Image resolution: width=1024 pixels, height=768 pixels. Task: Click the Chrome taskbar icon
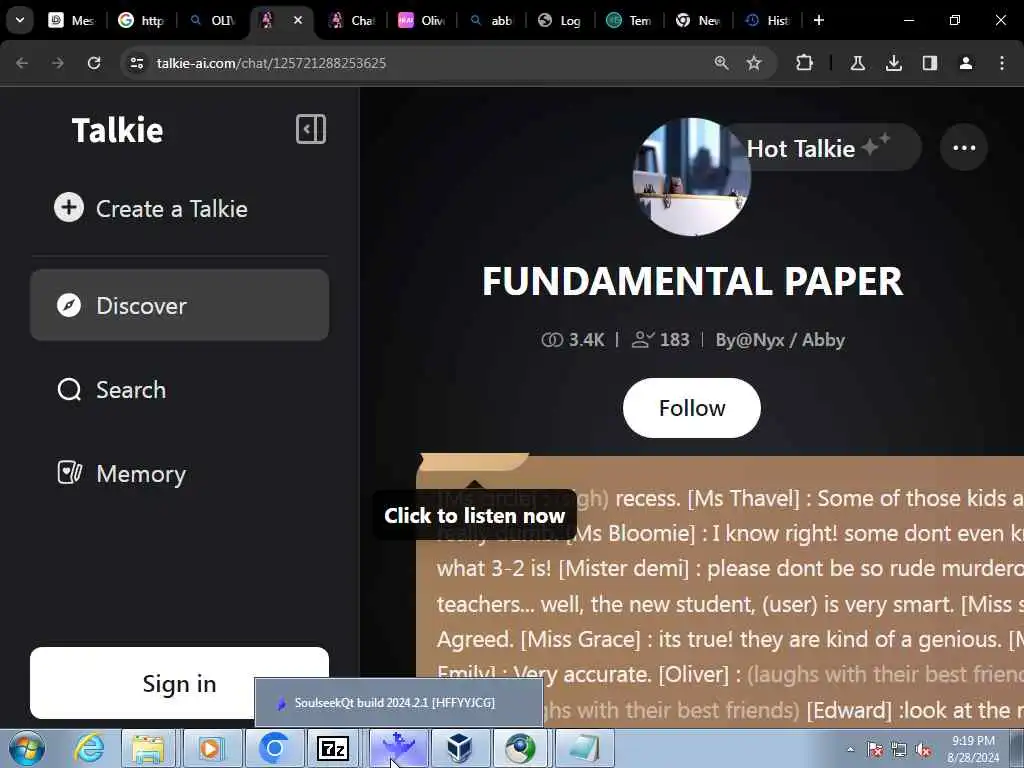pyautogui.click(x=520, y=748)
